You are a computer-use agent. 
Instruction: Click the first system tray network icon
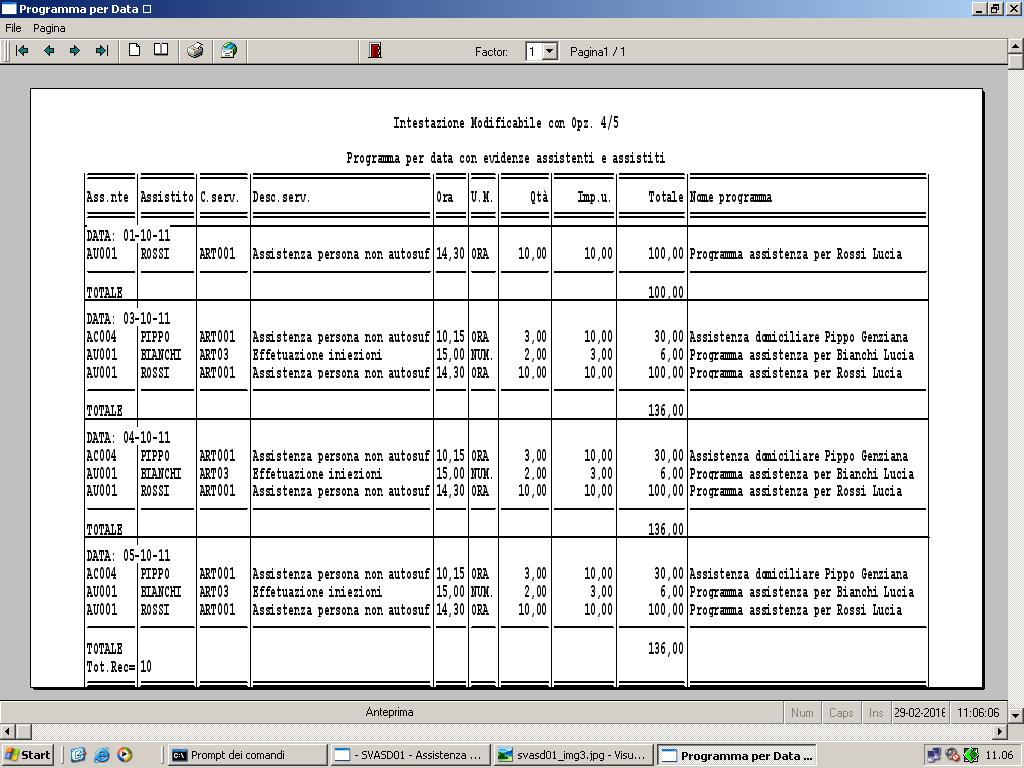pos(934,756)
